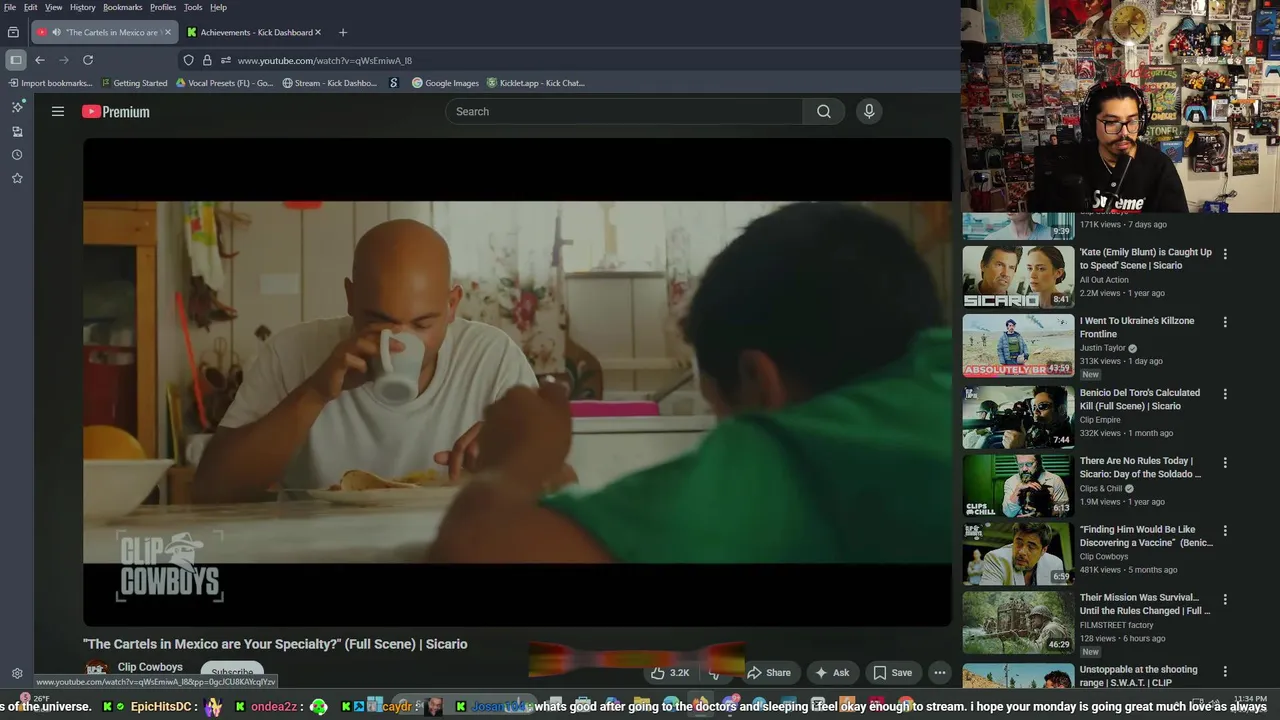Click the Ask button below video
The image size is (1280, 720).
coord(832,673)
